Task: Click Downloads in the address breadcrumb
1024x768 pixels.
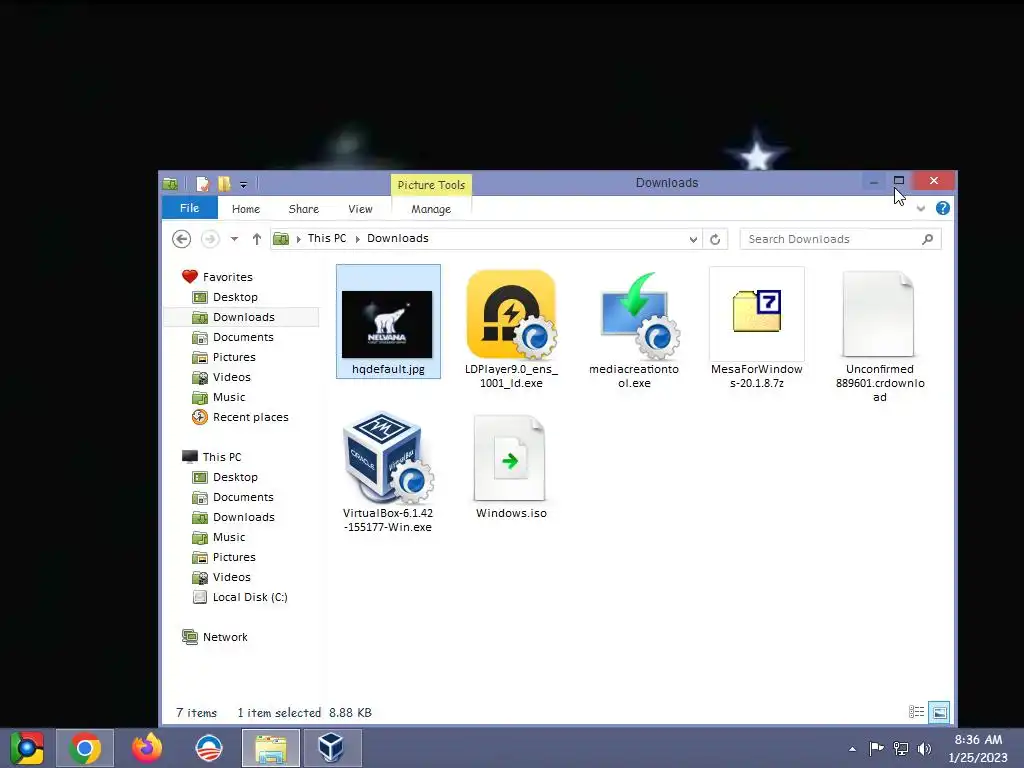Action: 398,238
